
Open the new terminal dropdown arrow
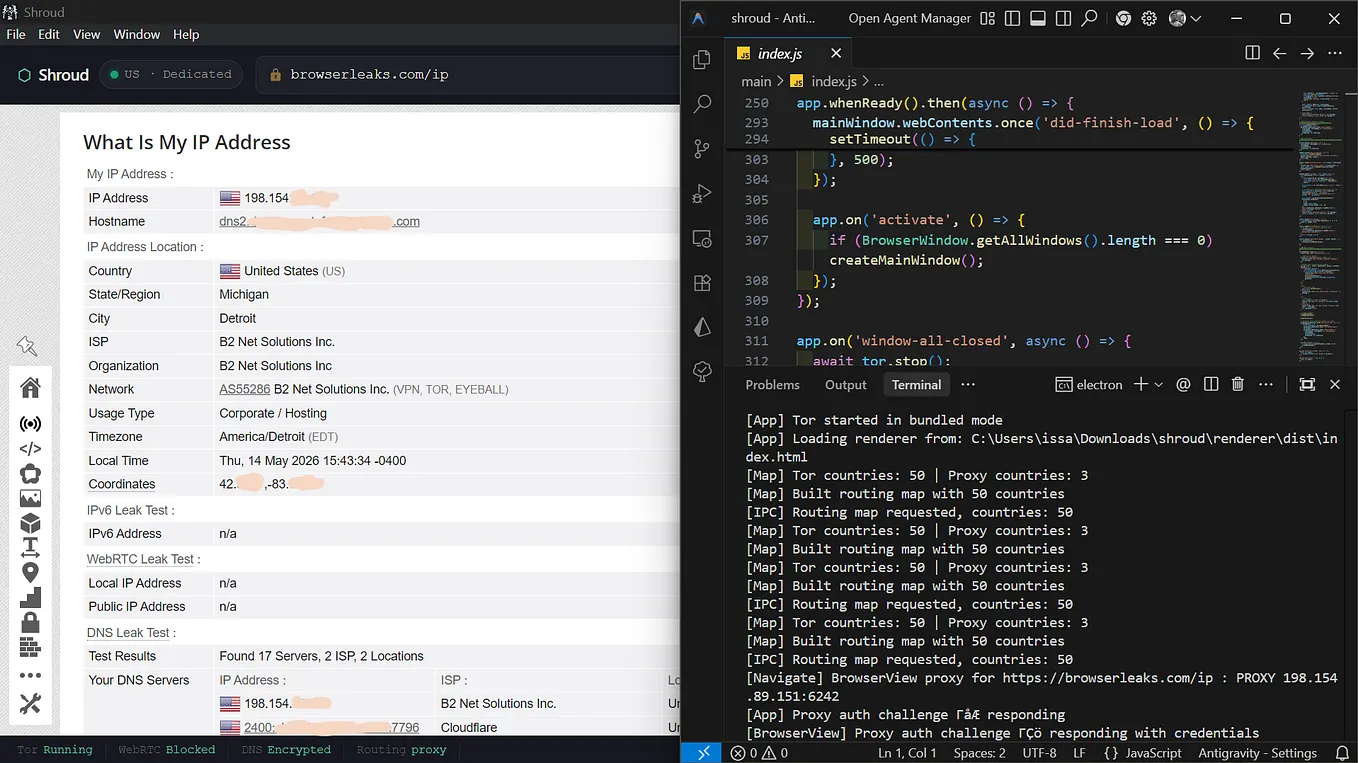tap(1160, 385)
